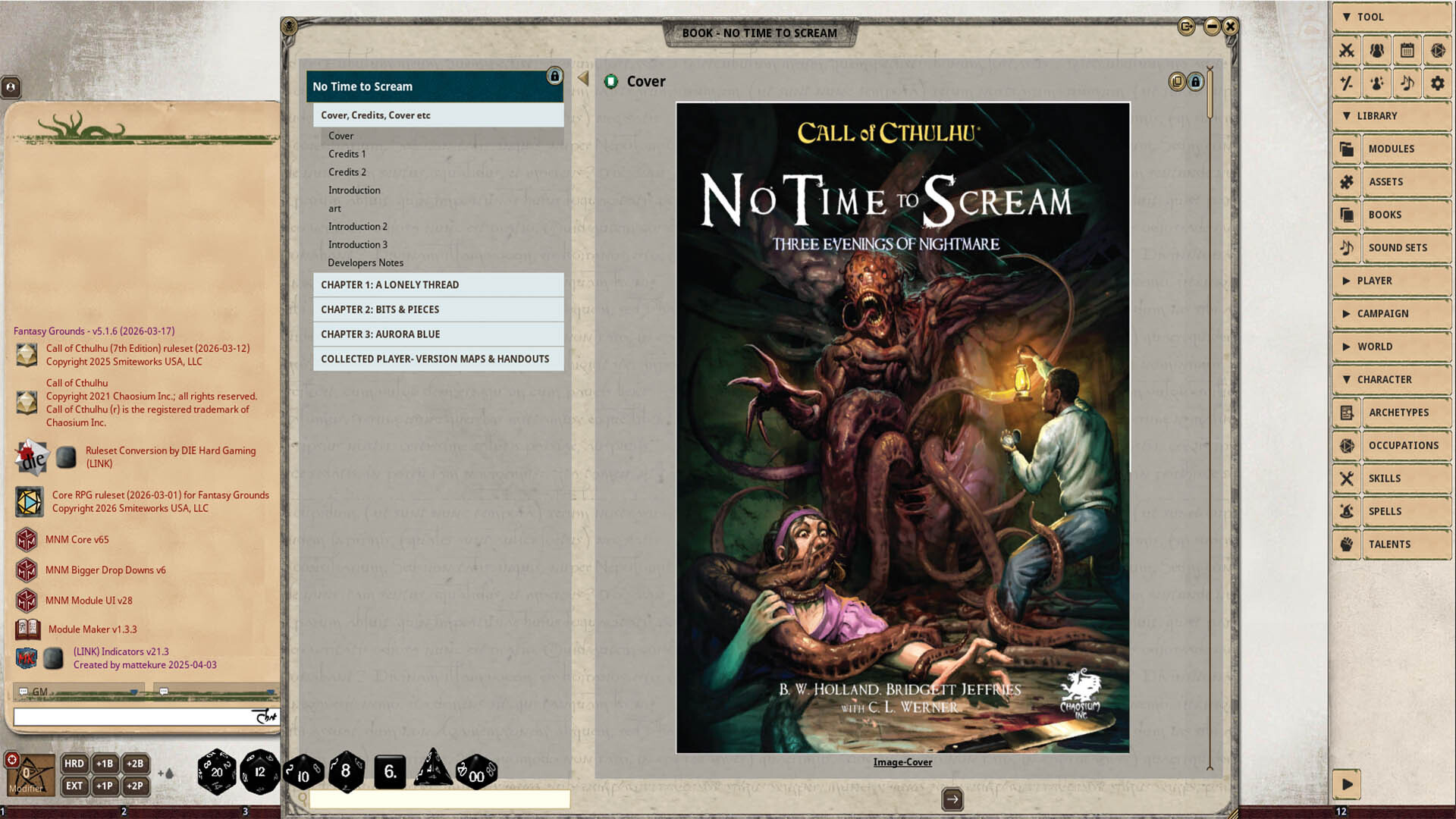
Task: Pick the d20 die
Action: [x=216, y=772]
